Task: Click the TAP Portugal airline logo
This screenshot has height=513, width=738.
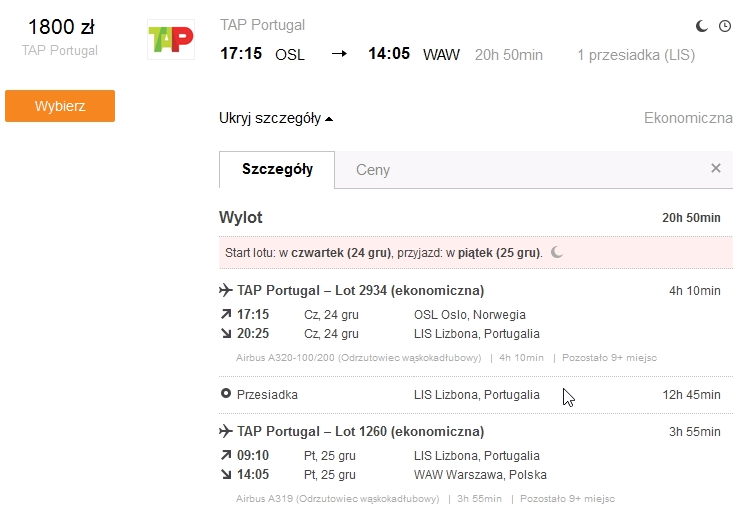Action: [171, 40]
